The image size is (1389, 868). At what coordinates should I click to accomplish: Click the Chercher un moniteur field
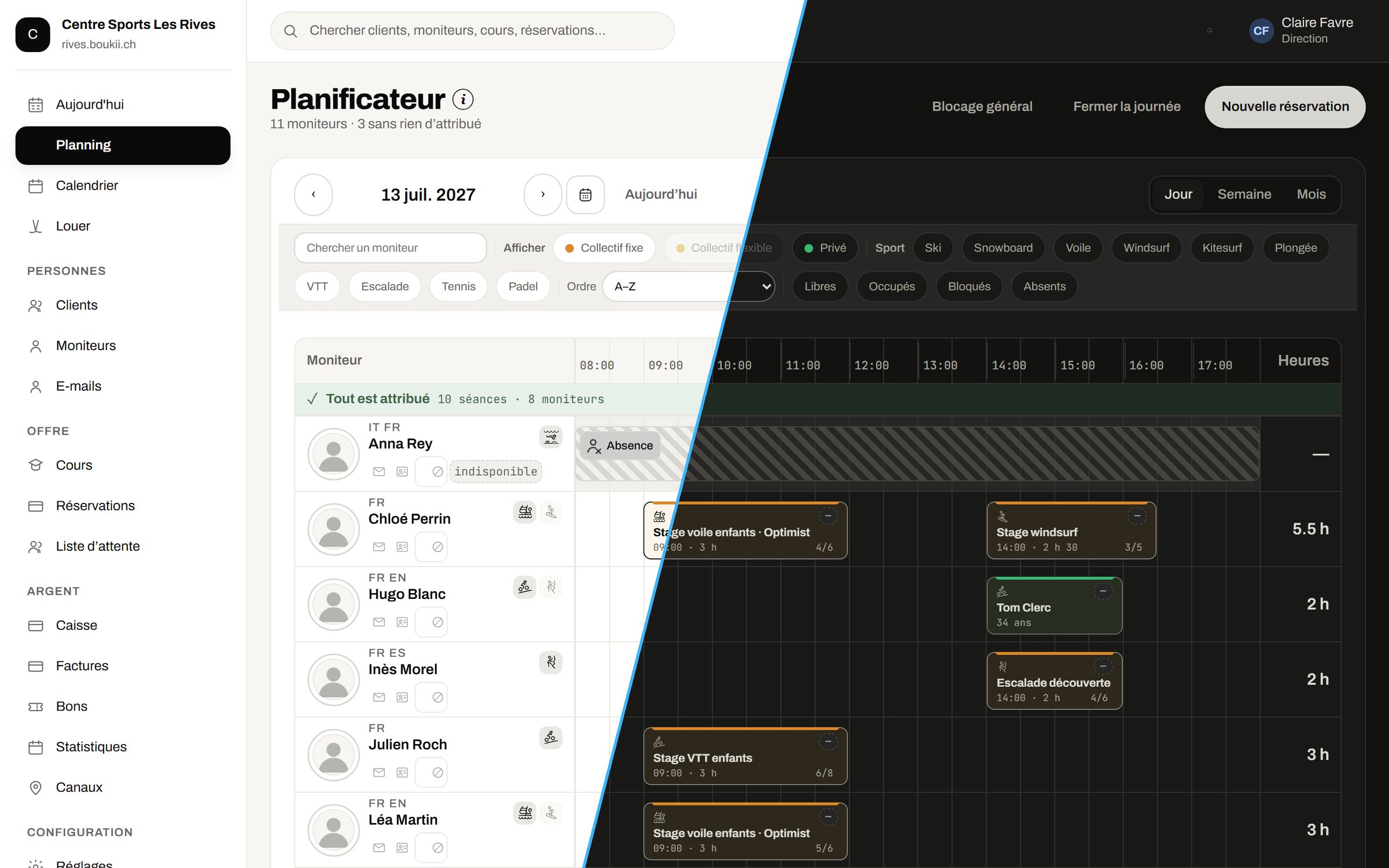click(391, 248)
